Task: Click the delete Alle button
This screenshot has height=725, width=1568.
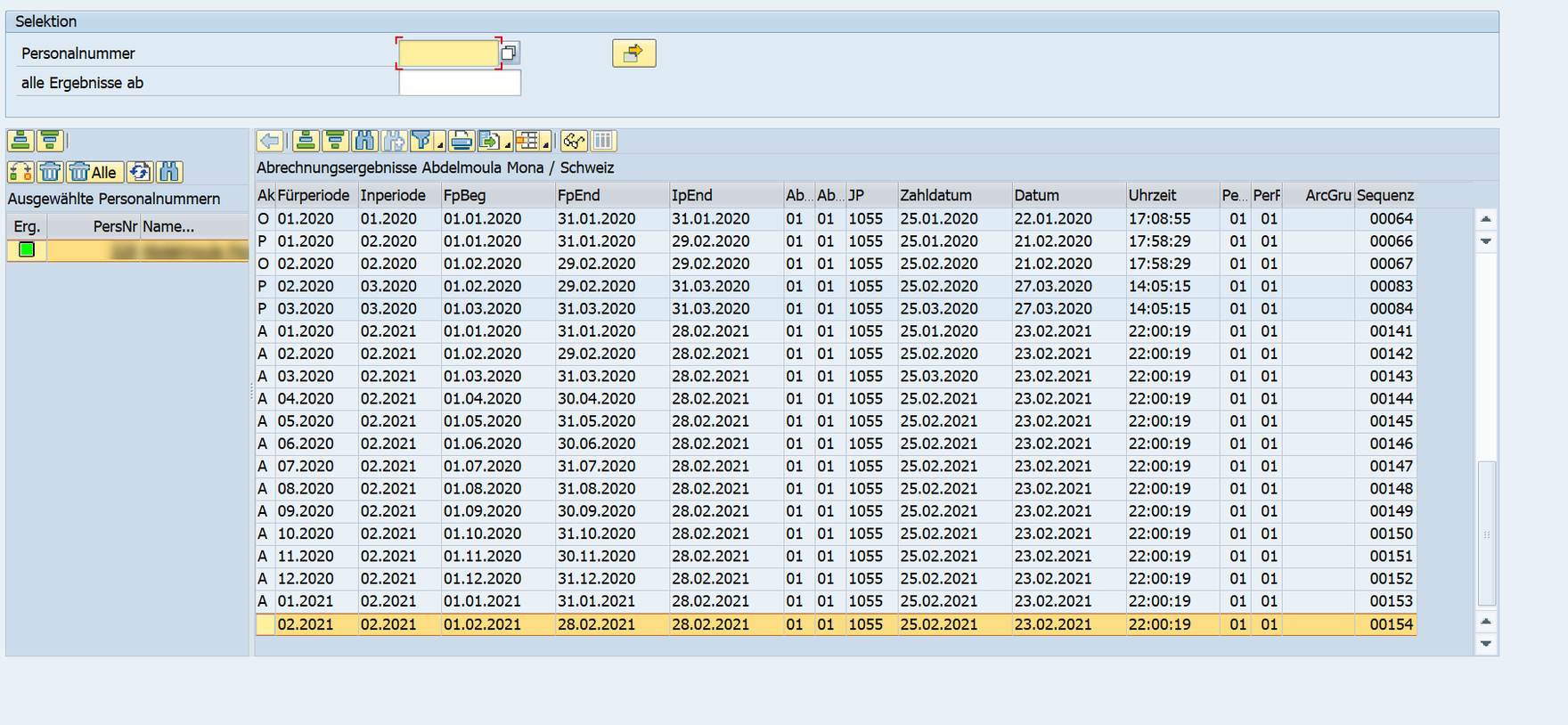Action: (x=94, y=172)
